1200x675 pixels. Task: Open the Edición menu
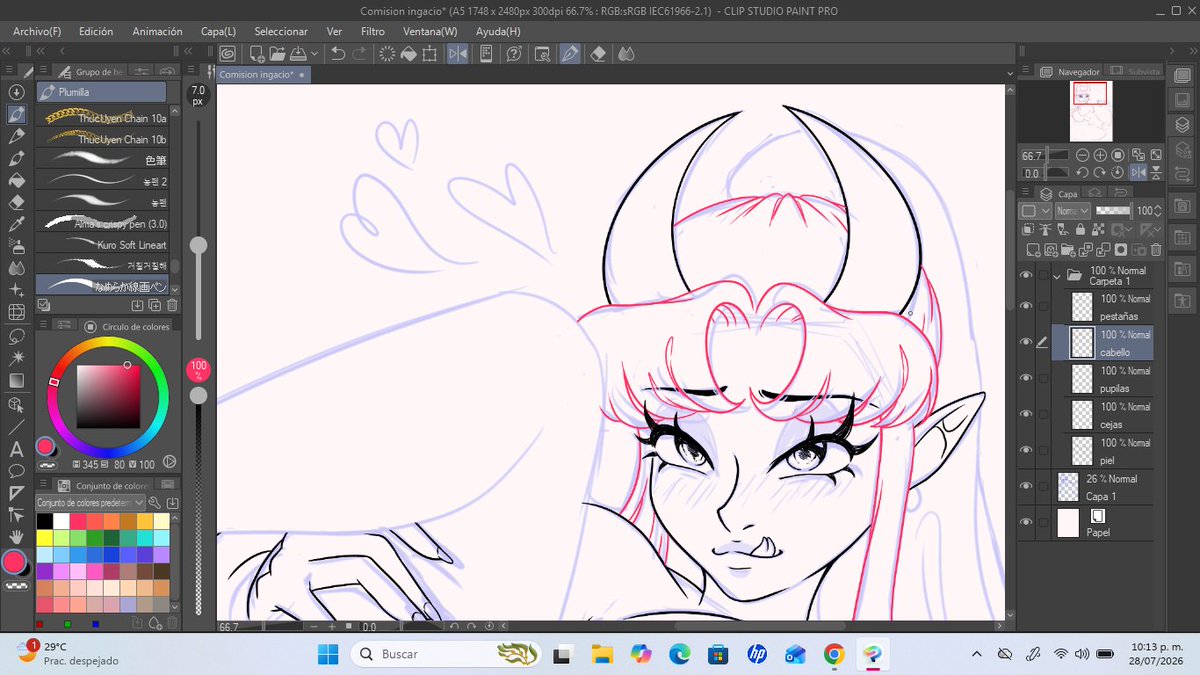coord(95,31)
